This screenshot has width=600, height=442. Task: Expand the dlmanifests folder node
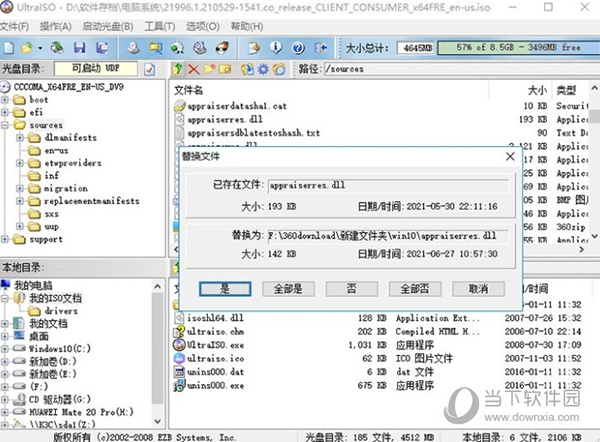(x=20, y=137)
